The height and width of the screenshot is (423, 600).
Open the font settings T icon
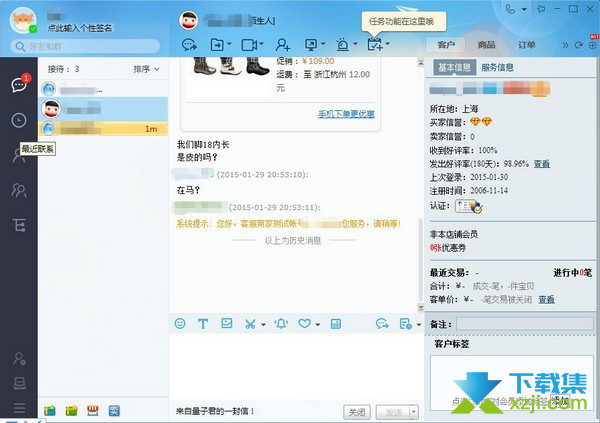203,324
